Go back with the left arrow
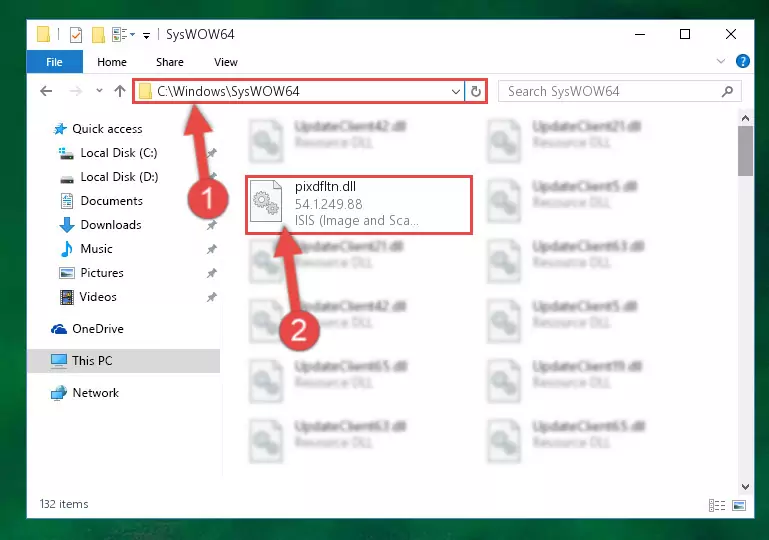Screen dimensions: 769x540 click(46, 91)
